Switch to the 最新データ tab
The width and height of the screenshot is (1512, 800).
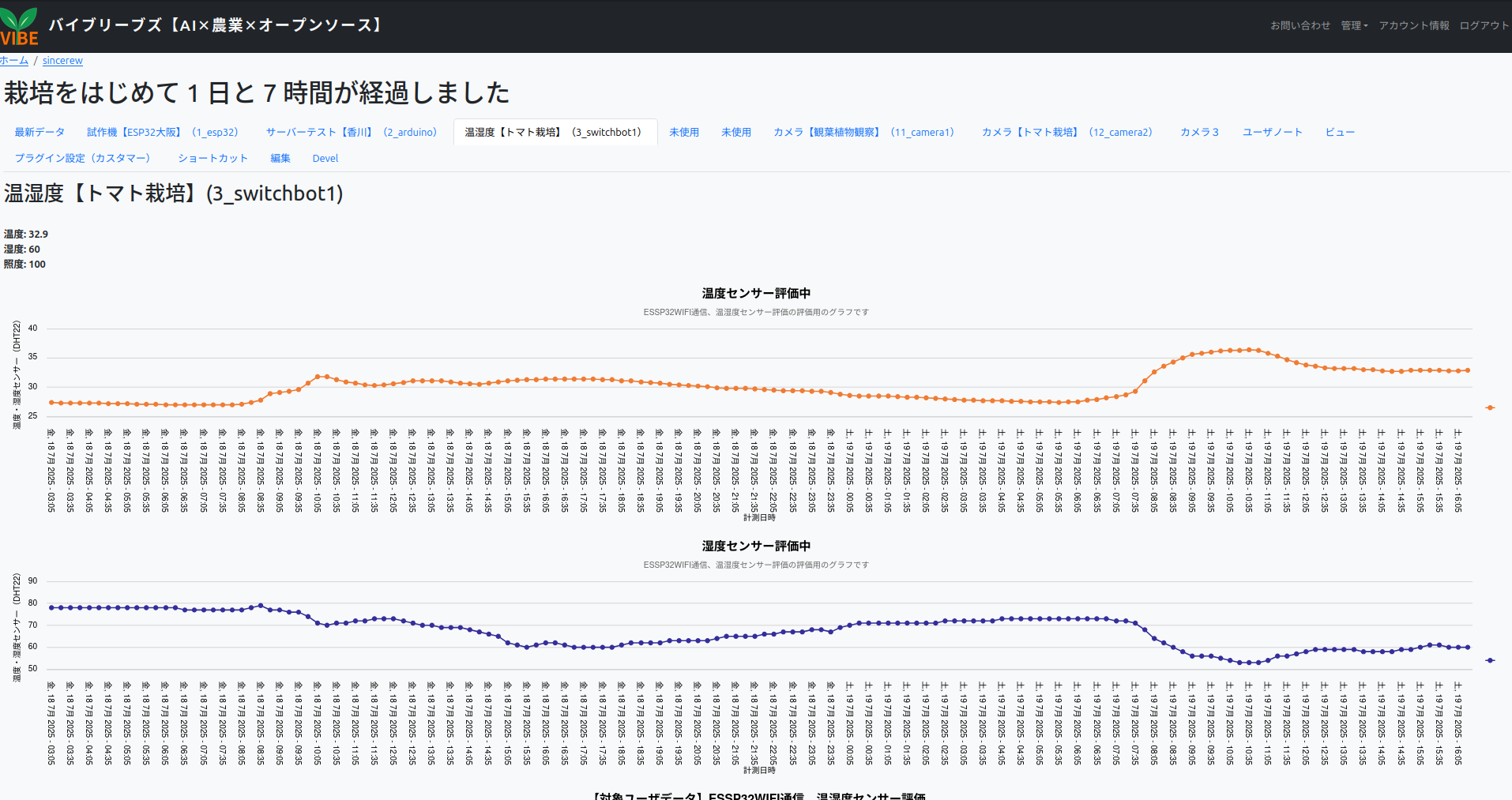[40, 132]
